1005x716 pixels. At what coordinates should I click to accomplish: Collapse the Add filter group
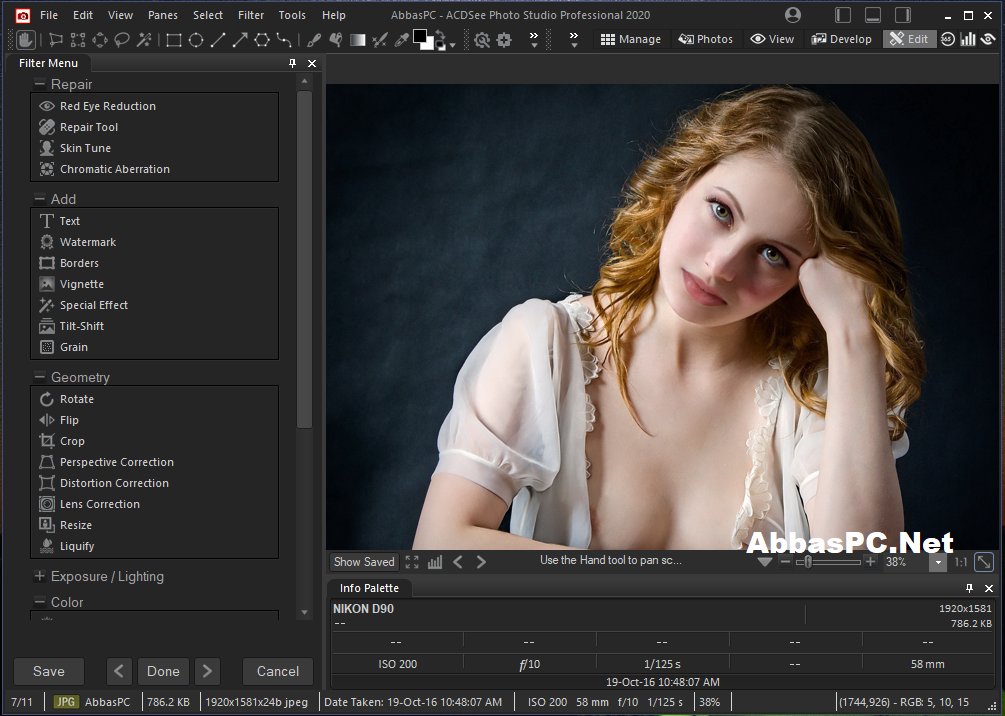[40, 199]
